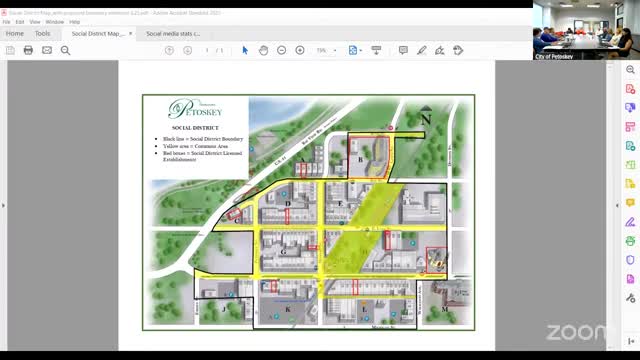Click the stamp tool icon

coord(458,50)
